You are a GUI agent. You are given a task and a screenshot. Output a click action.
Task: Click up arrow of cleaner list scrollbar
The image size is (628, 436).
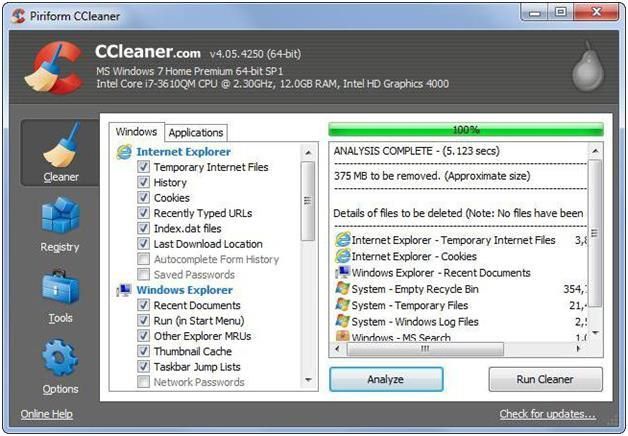(x=308, y=153)
